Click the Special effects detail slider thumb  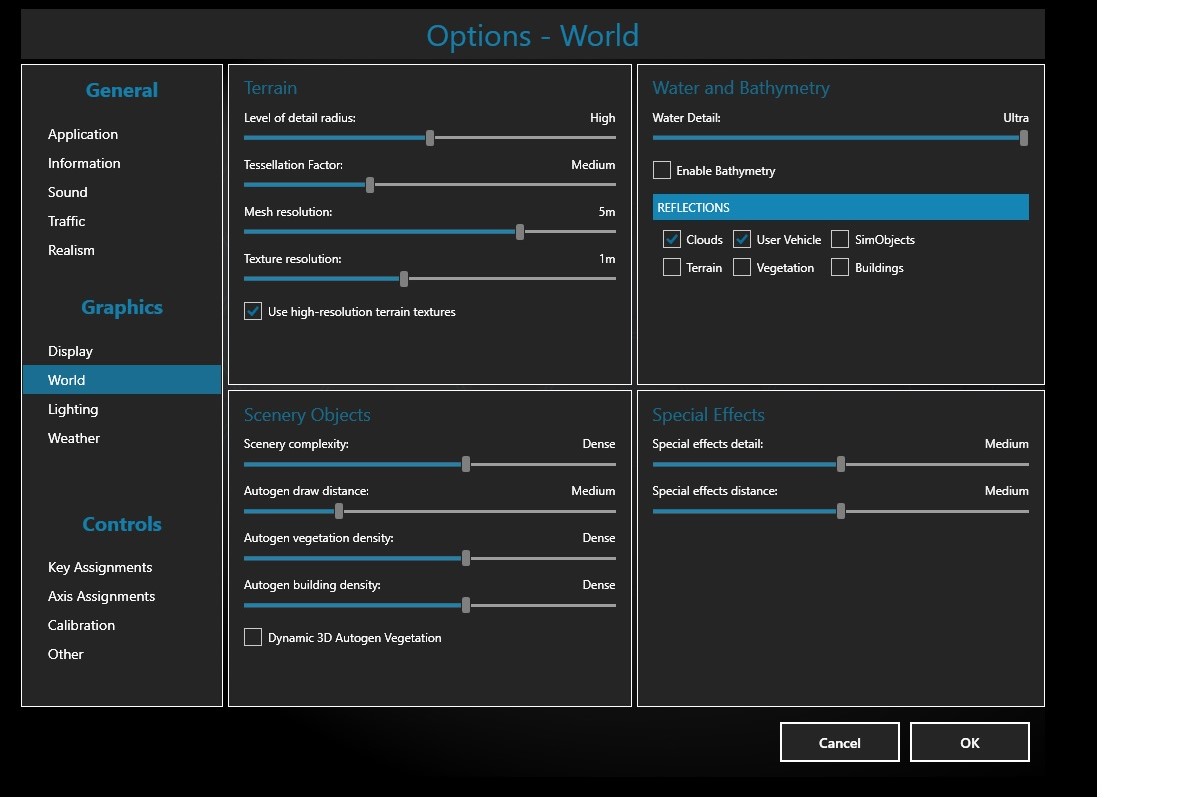841,464
